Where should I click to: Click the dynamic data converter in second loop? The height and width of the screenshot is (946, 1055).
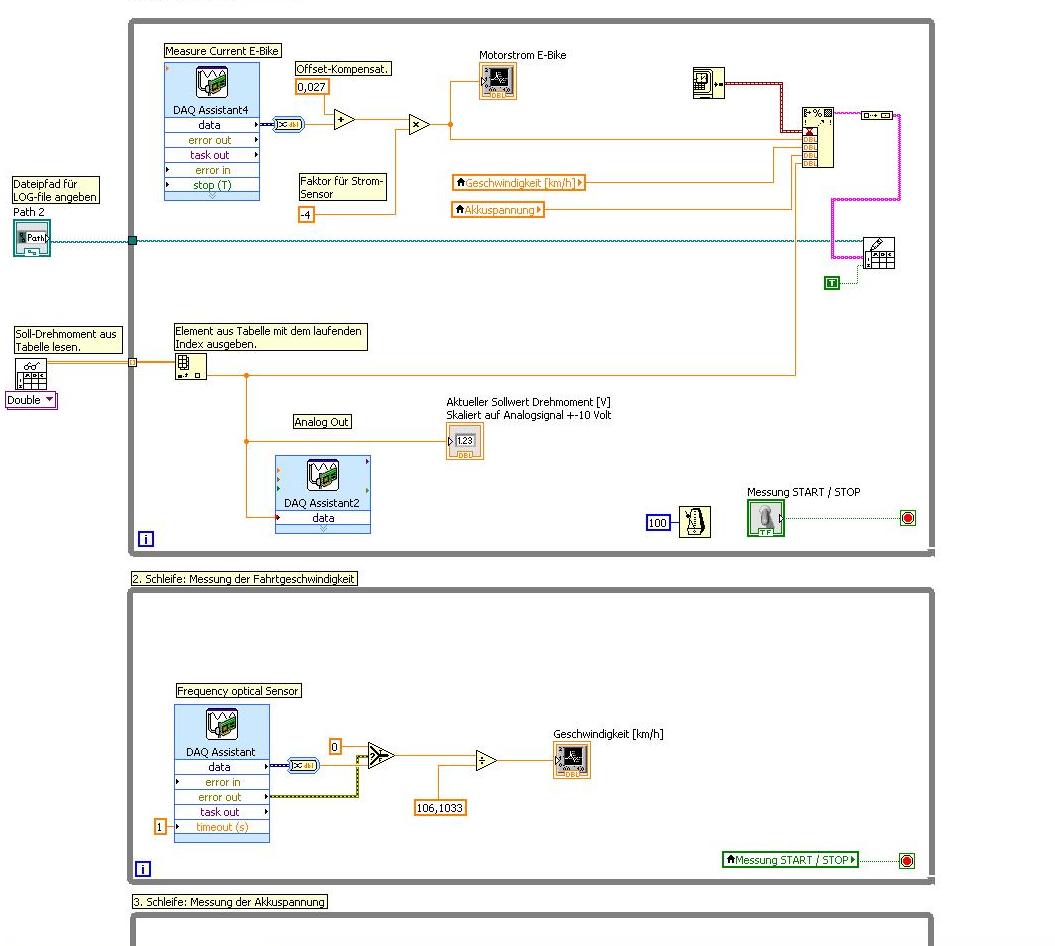pyautogui.click(x=303, y=766)
